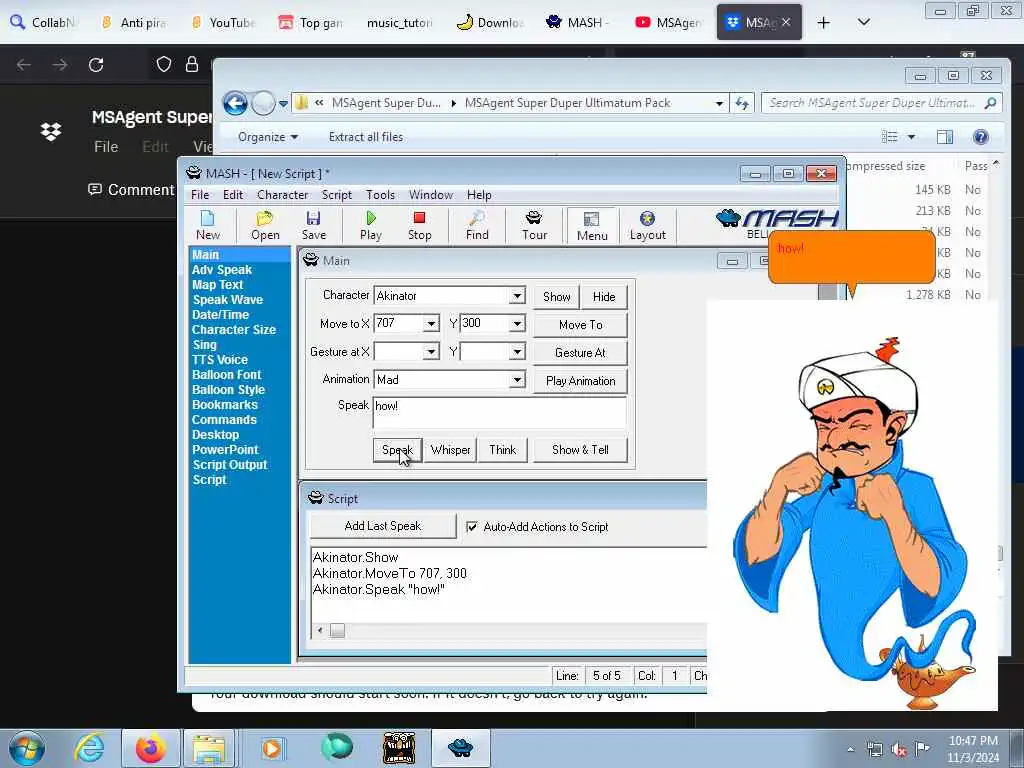Screen dimensions: 1024x768
Task: Open the Edit menu in MASH
Action: point(232,195)
